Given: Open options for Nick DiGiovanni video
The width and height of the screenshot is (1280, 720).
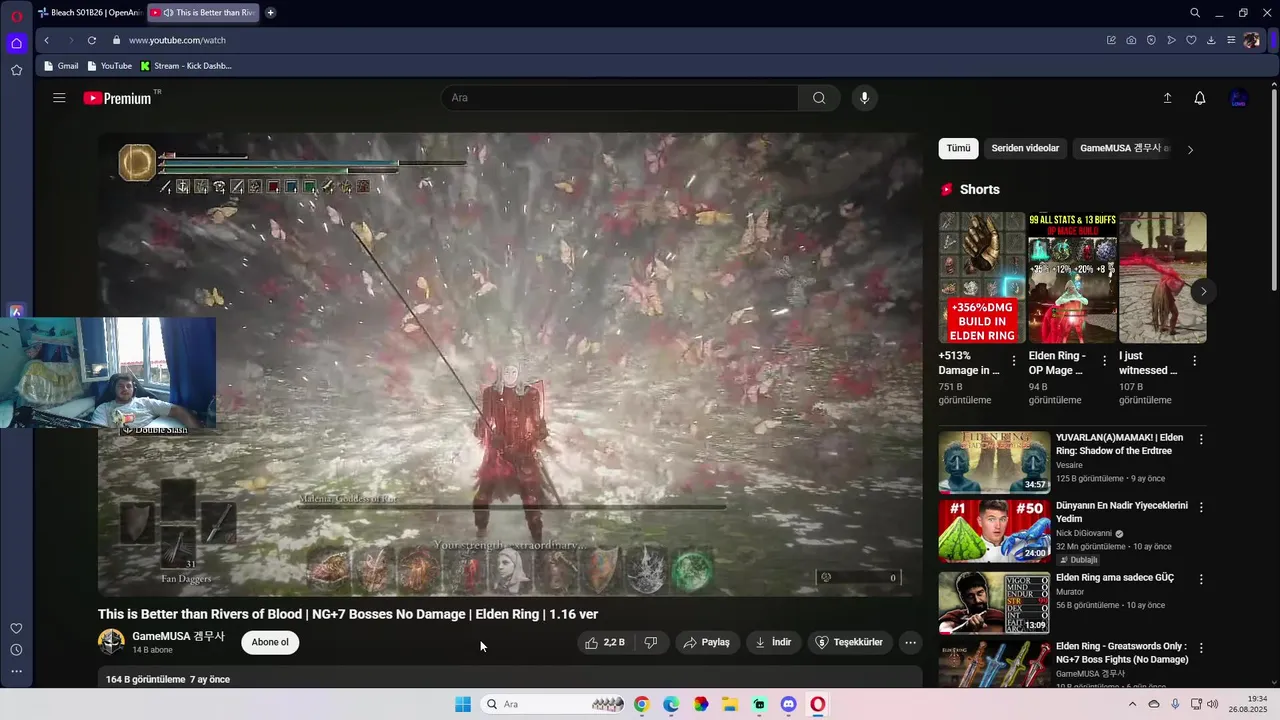Looking at the screenshot, I should coord(1201,507).
